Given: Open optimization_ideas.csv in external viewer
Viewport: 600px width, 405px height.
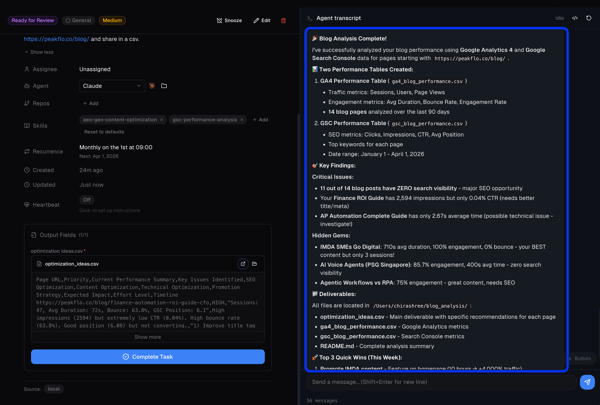Looking at the screenshot, I should tap(243, 264).
